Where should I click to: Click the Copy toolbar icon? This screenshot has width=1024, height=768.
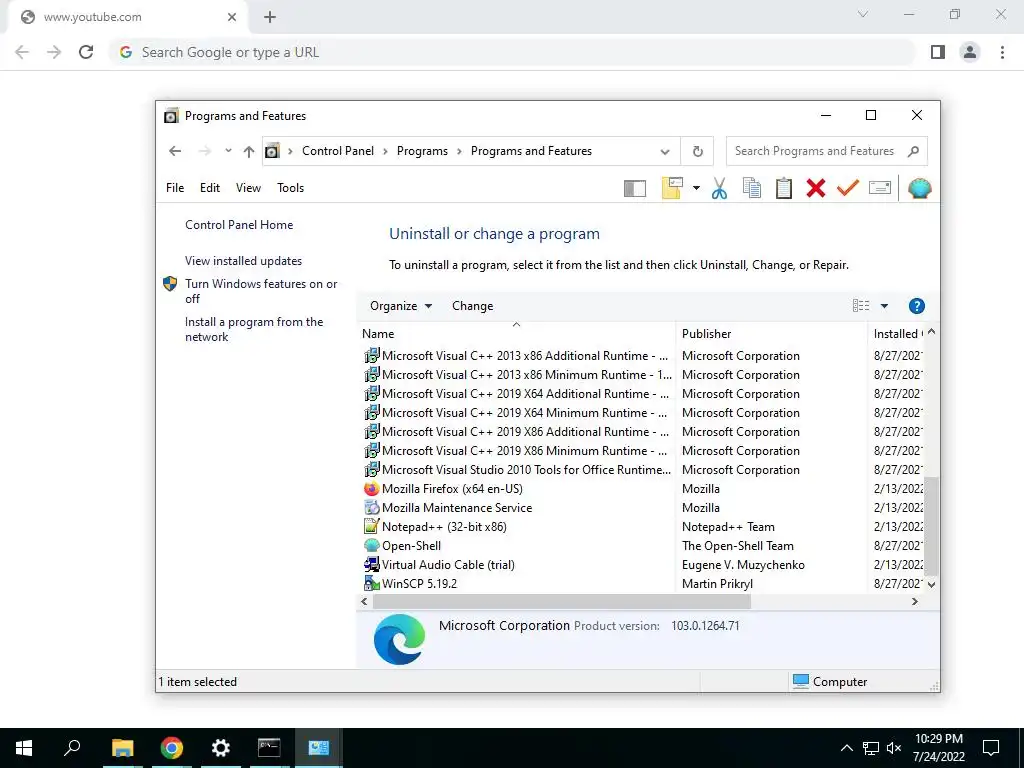tap(752, 189)
